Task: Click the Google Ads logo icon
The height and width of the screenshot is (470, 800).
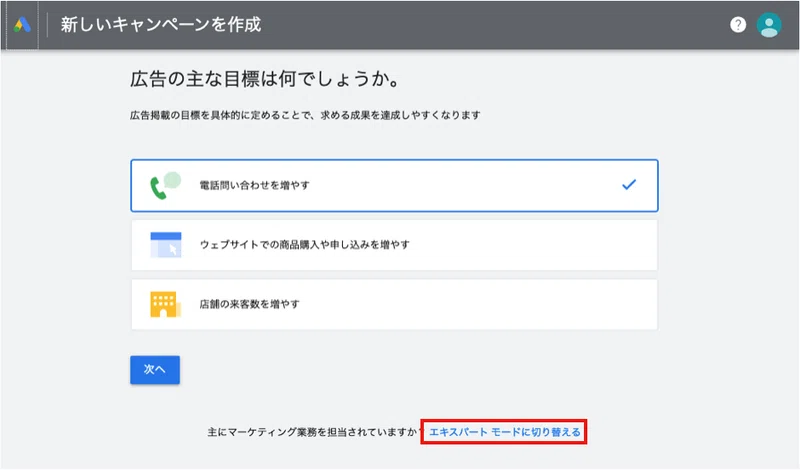Action: (x=22, y=24)
